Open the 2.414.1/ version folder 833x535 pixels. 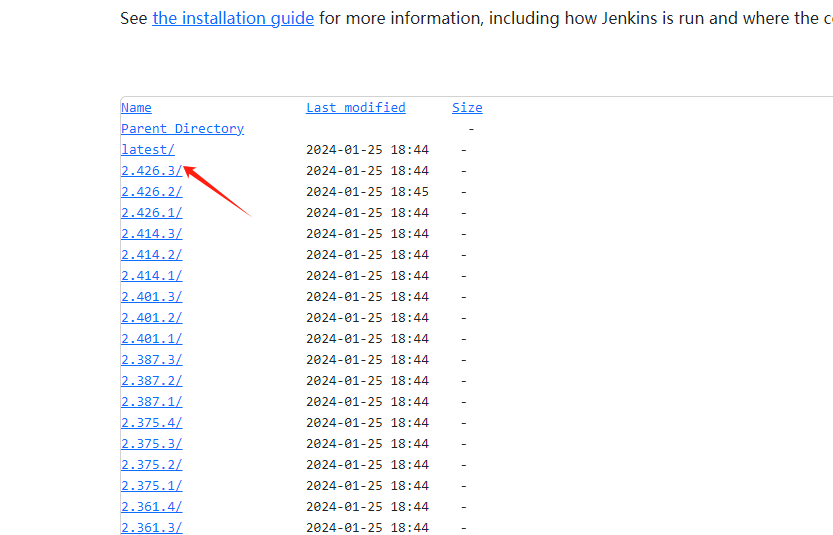coord(151,276)
